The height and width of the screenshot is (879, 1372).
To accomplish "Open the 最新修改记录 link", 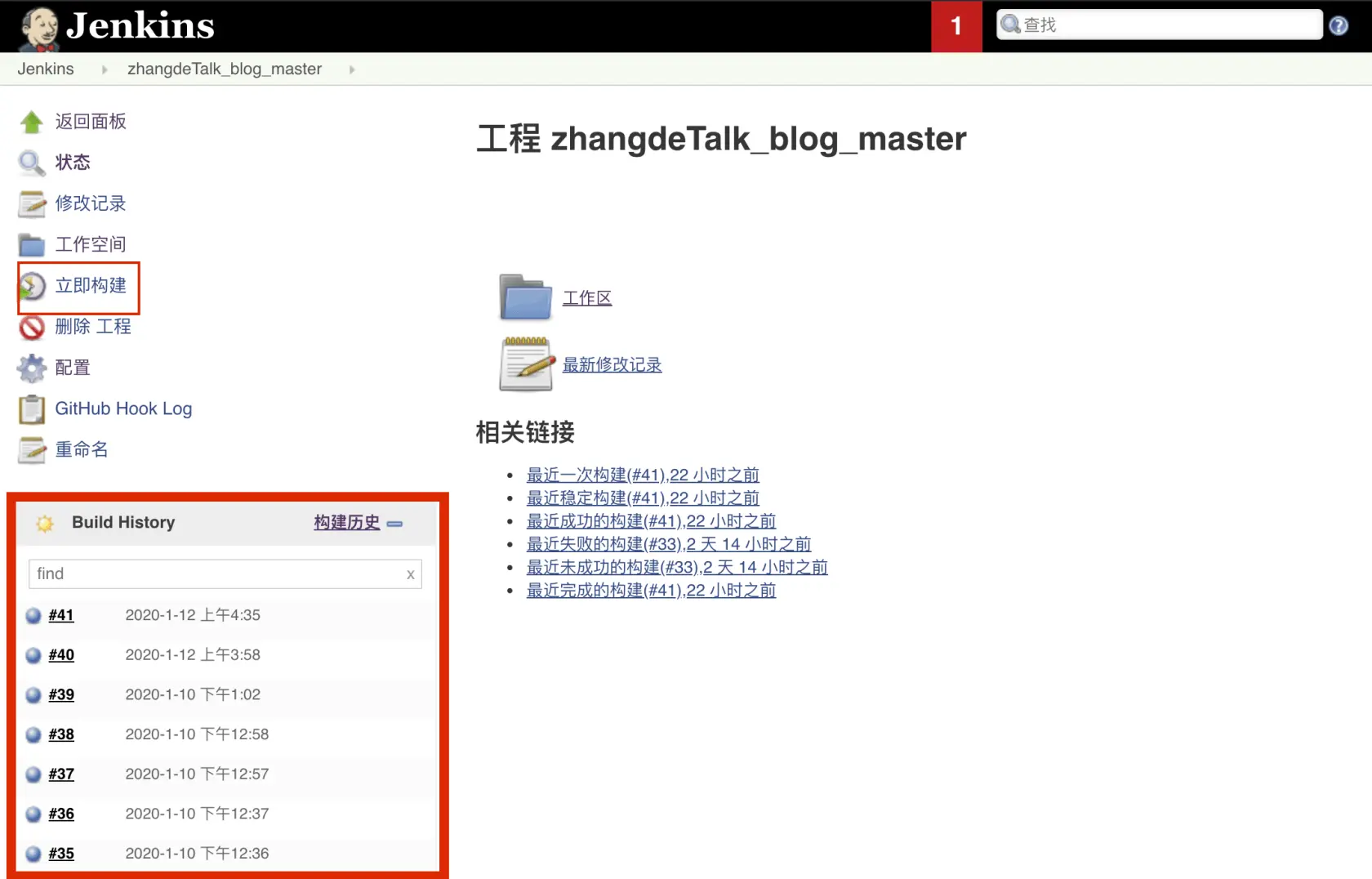I will pos(612,365).
